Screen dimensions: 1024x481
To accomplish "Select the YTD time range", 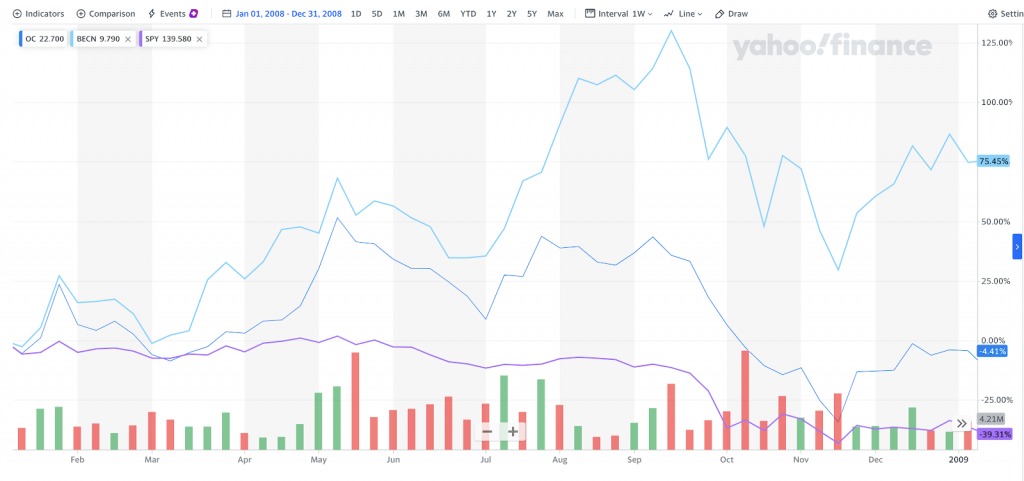I will pos(468,14).
